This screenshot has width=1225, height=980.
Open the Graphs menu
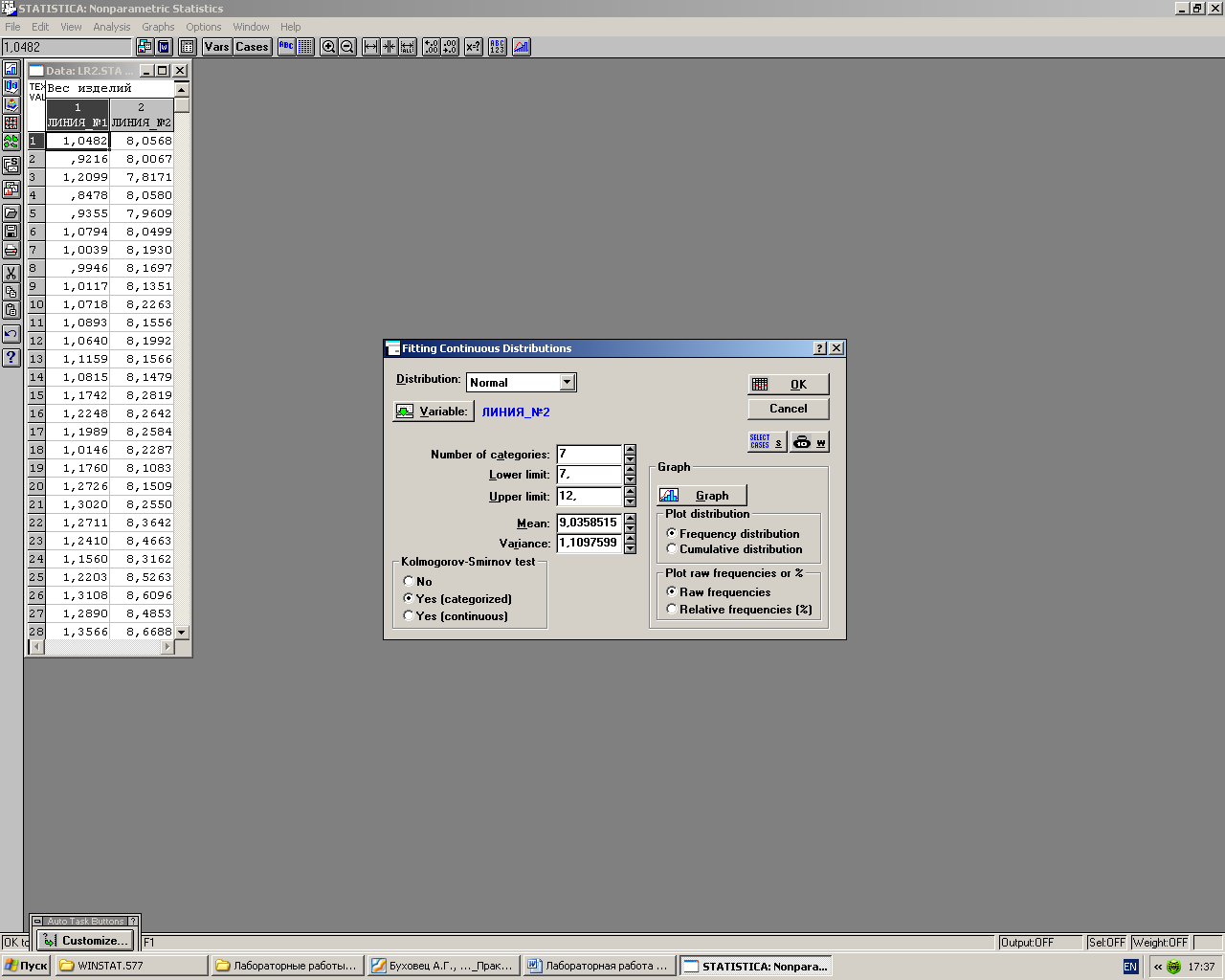pos(159,27)
